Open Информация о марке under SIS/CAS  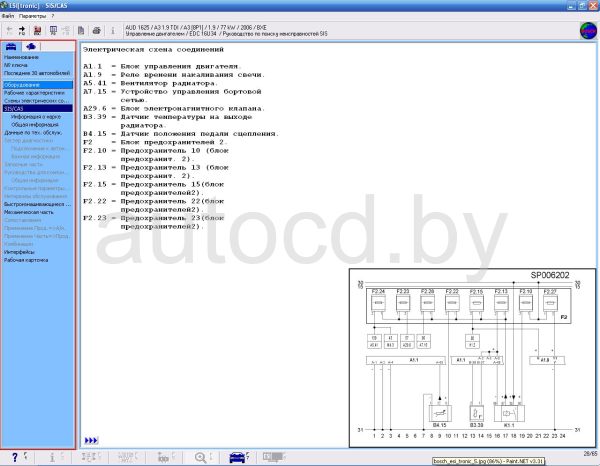36,117
